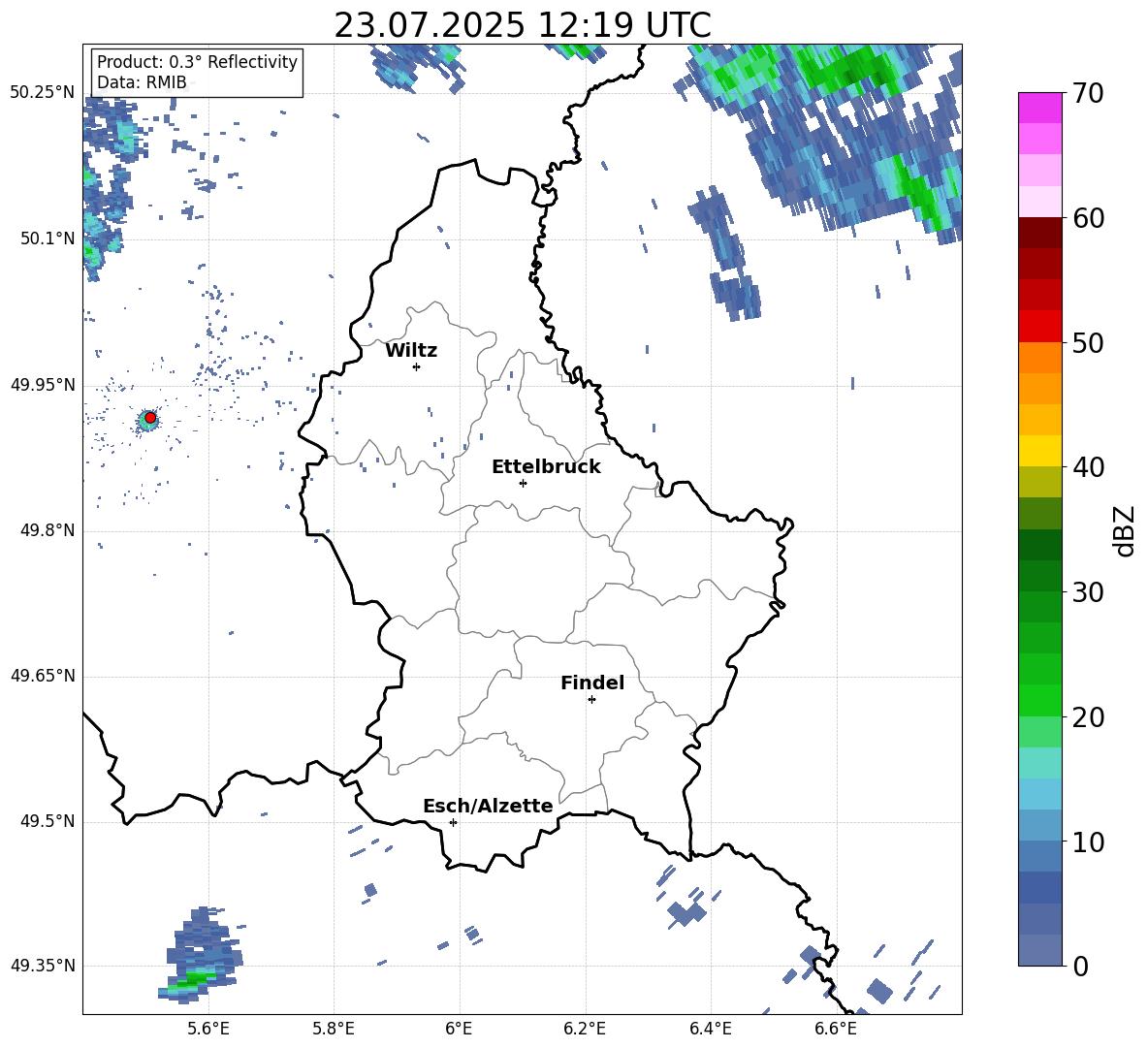1148x1048 pixels.
Task: Click the orange swatch below 50 dBZ
Action: 1039,358
